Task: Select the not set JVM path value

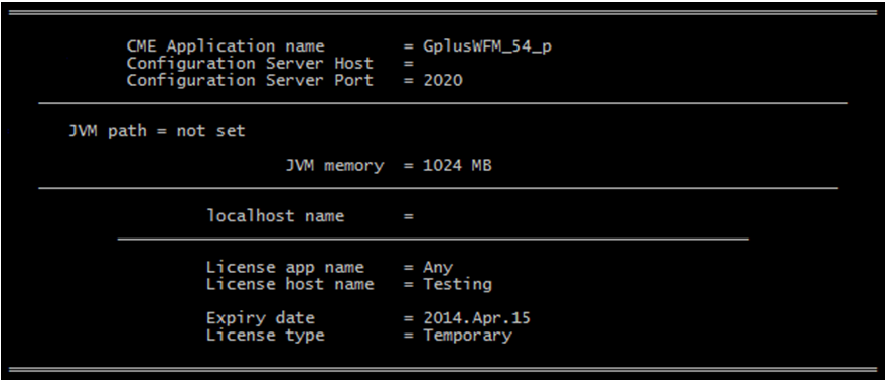Action: [211, 131]
